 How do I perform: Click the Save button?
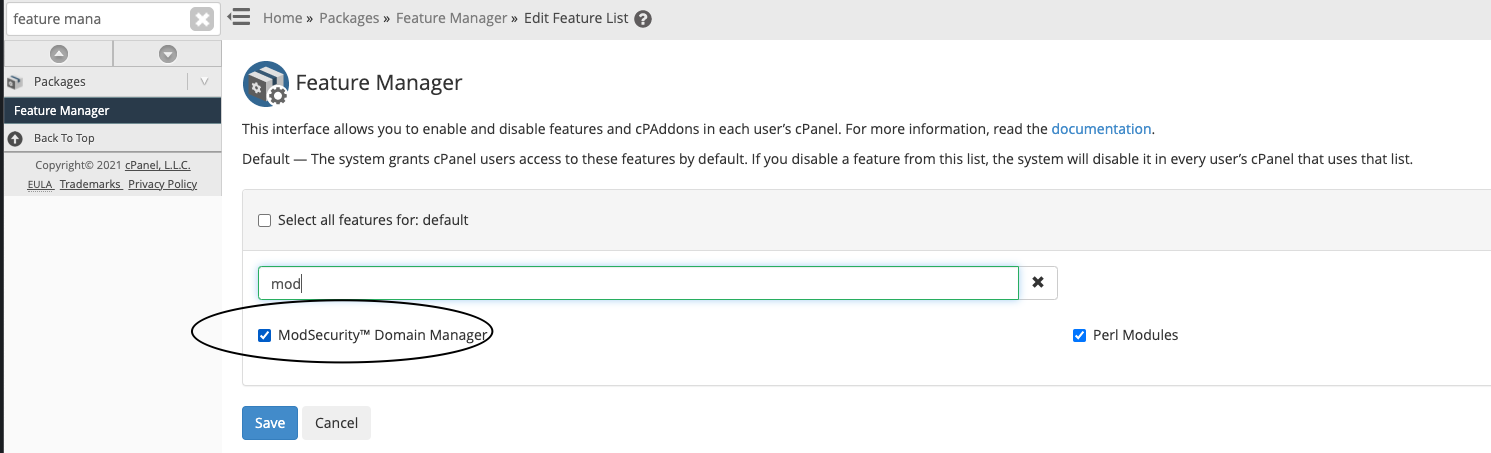point(270,423)
